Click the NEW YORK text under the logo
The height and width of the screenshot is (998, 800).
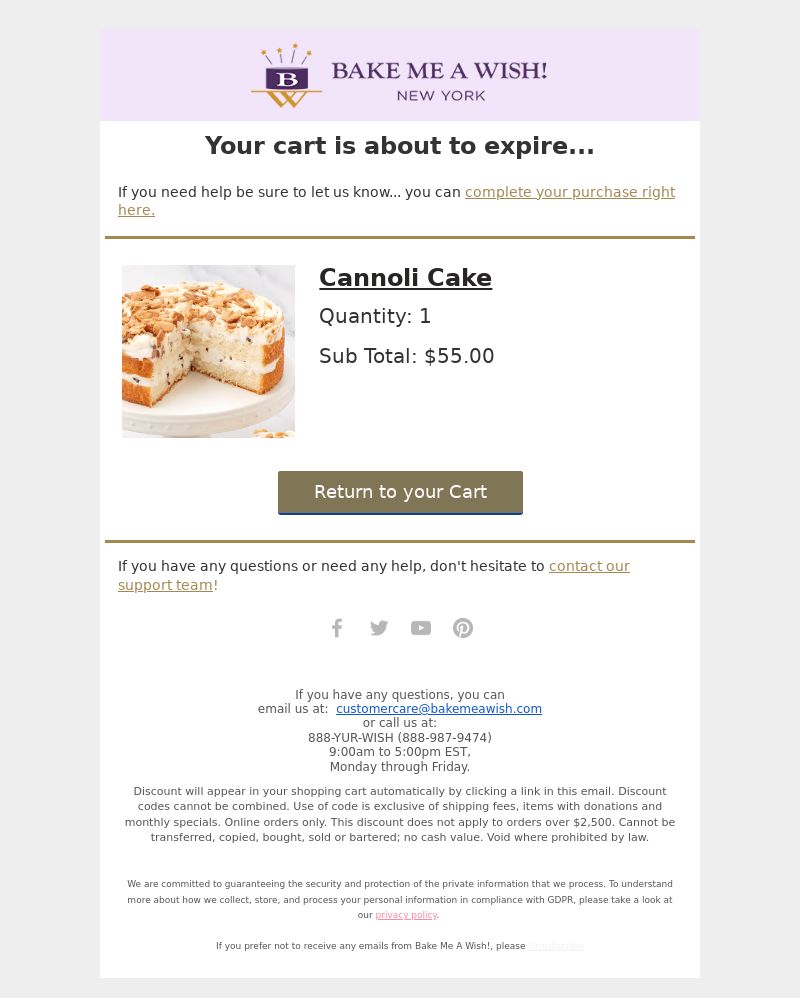pyautogui.click(x=441, y=95)
